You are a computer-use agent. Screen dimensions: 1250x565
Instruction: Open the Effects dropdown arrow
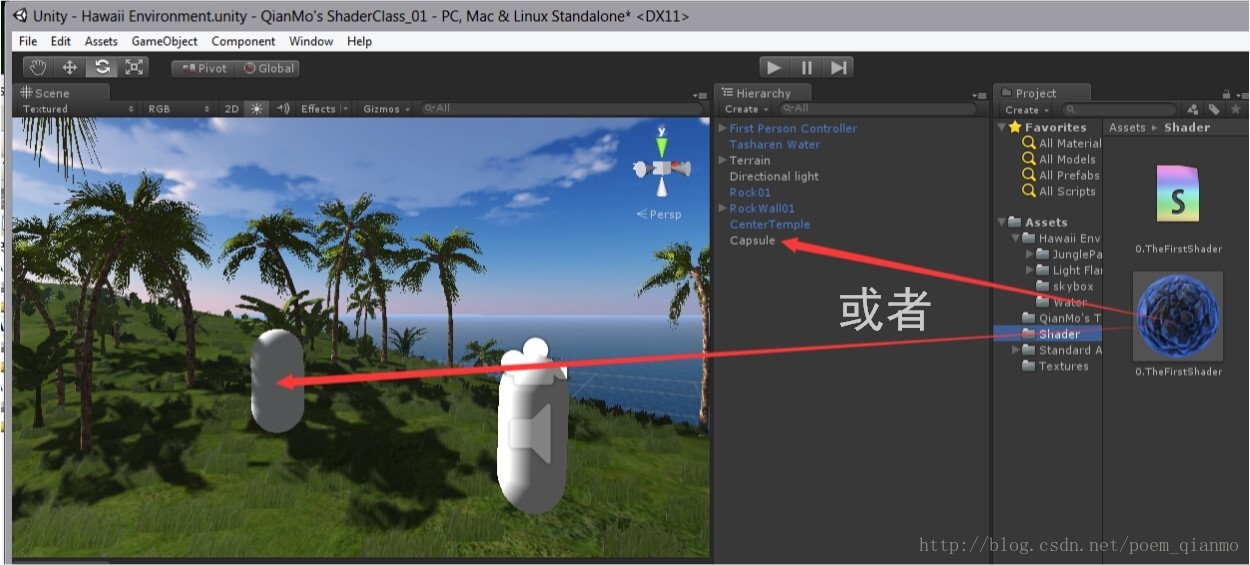(x=346, y=109)
